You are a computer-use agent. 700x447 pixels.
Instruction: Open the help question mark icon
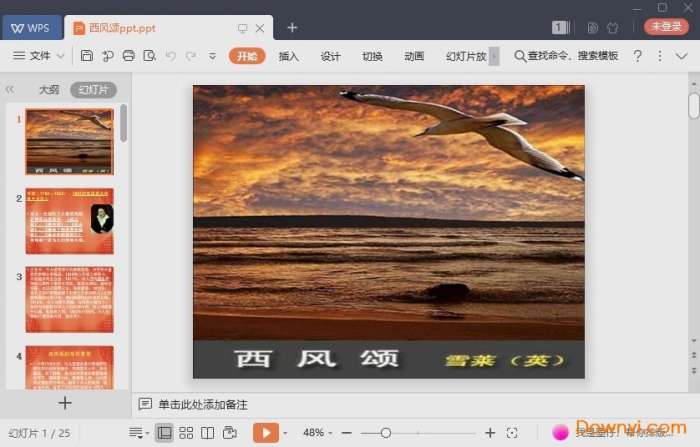[x=638, y=56]
